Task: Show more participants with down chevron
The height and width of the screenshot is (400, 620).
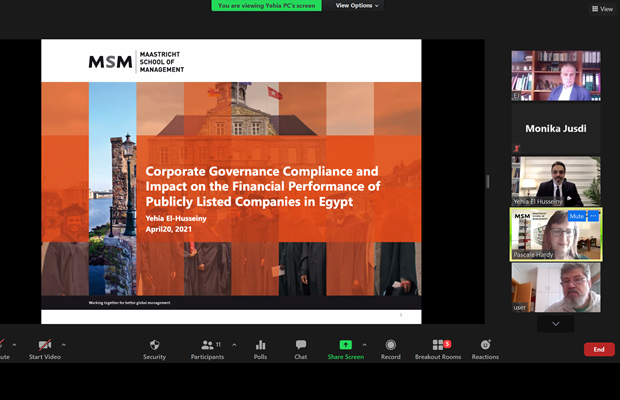Action: point(556,324)
